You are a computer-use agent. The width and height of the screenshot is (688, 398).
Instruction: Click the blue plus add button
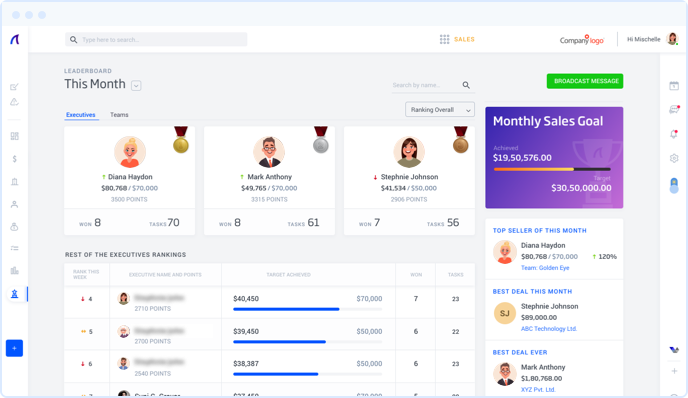coord(14,348)
